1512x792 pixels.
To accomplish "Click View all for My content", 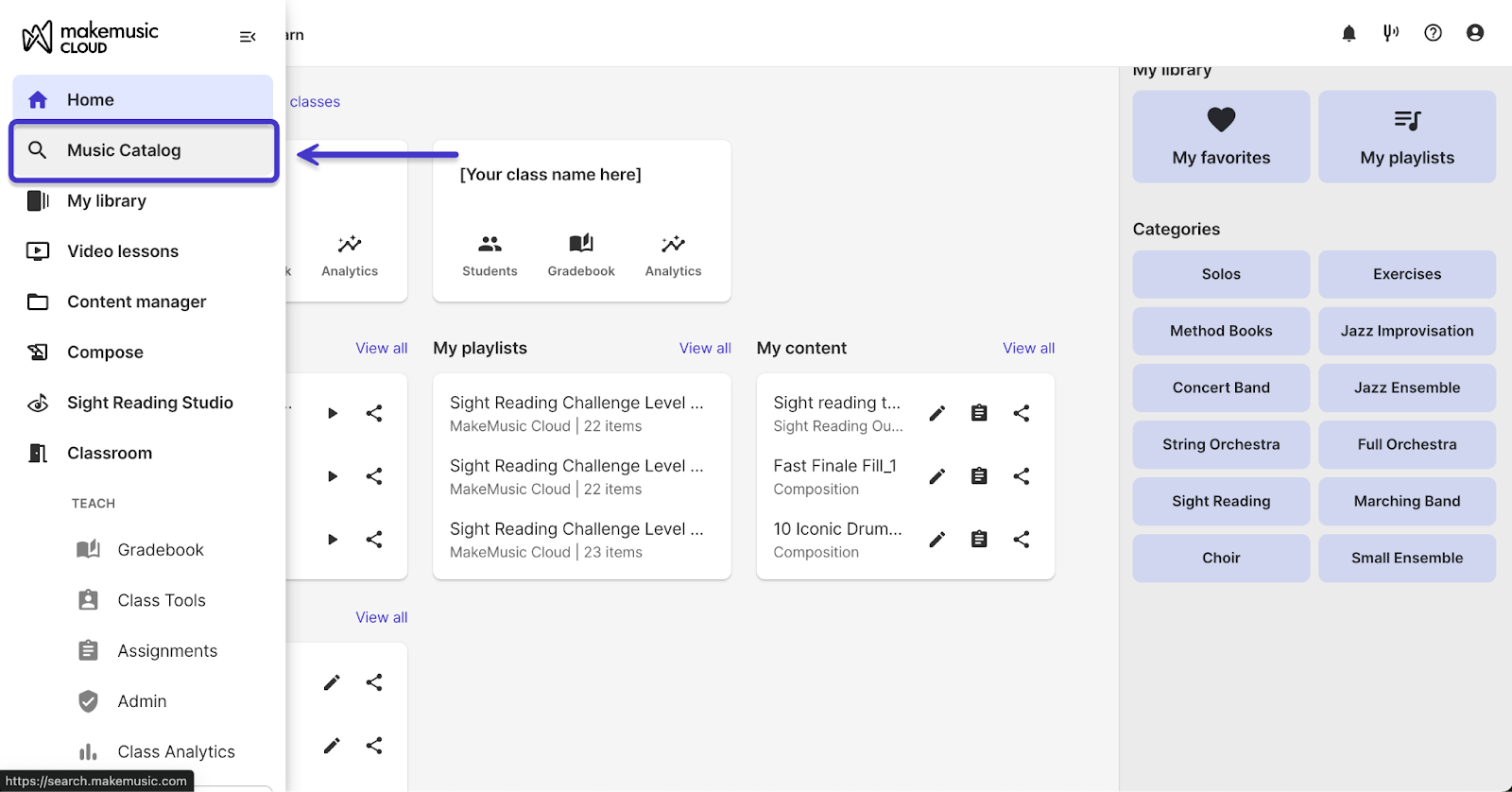I will (x=1028, y=348).
